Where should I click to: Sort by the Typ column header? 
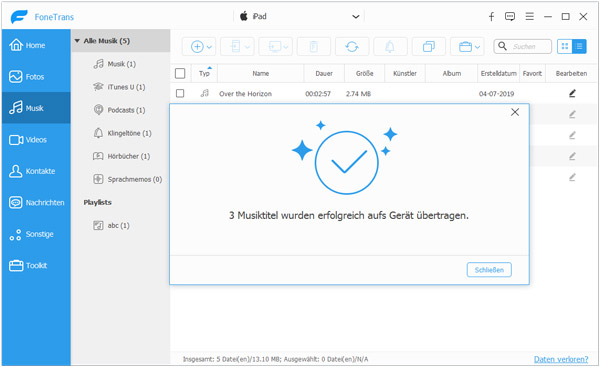[204, 73]
